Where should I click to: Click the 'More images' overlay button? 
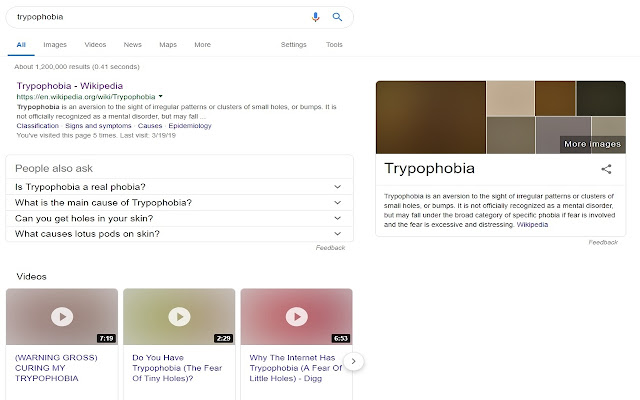(592, 144)
